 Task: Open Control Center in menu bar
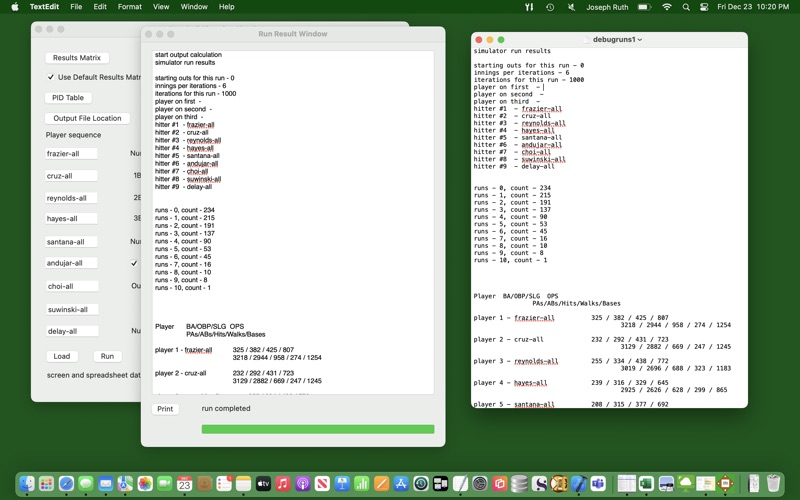(704, 7)
